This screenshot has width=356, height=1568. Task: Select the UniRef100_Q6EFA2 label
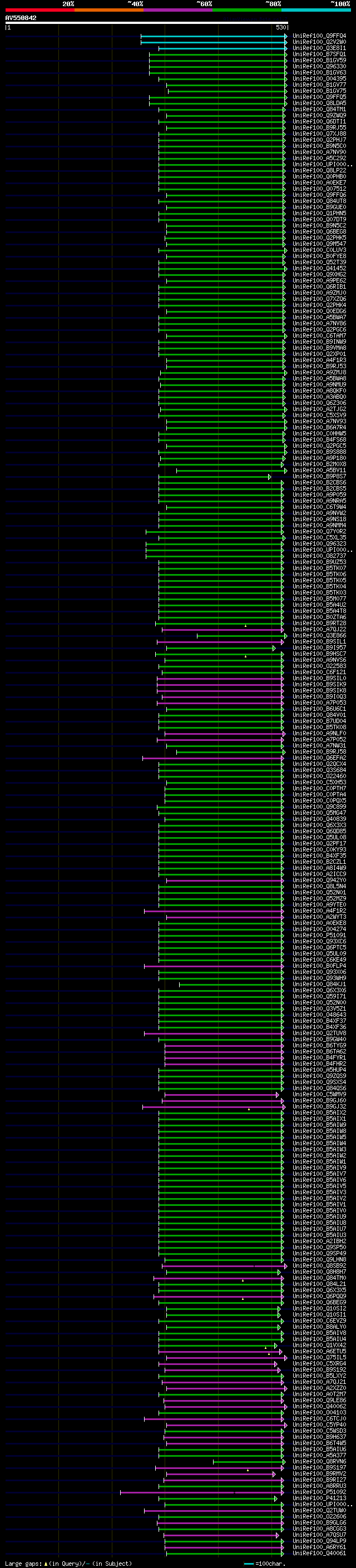pyautogui.click(x=319, y=758)
